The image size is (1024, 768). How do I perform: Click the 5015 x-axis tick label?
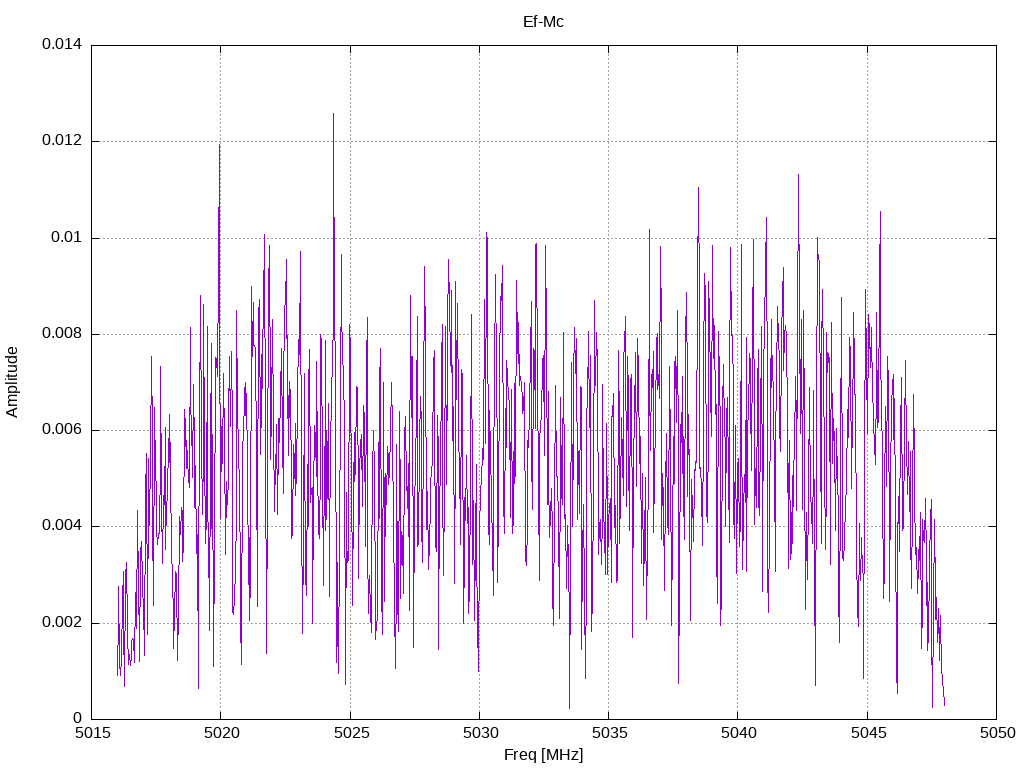(92, 733)
